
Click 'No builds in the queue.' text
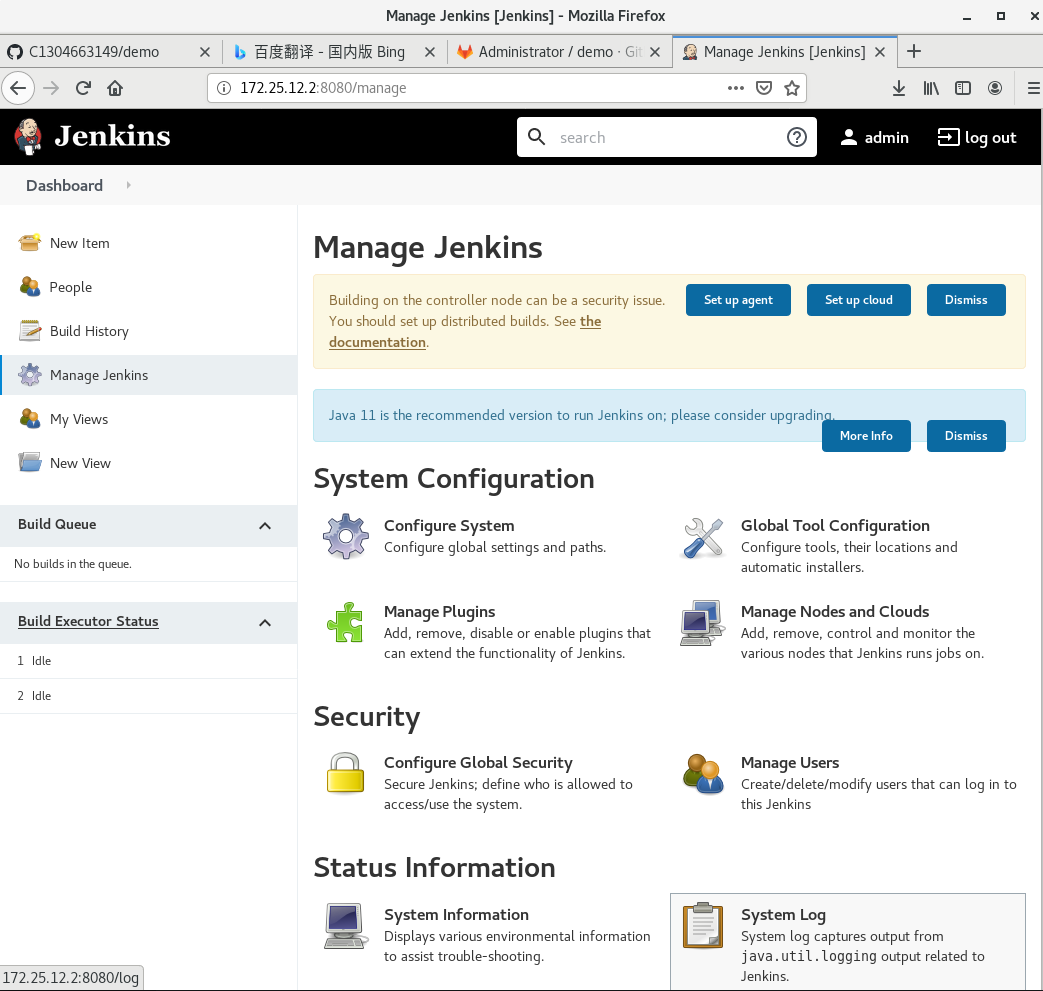(73, 563)
